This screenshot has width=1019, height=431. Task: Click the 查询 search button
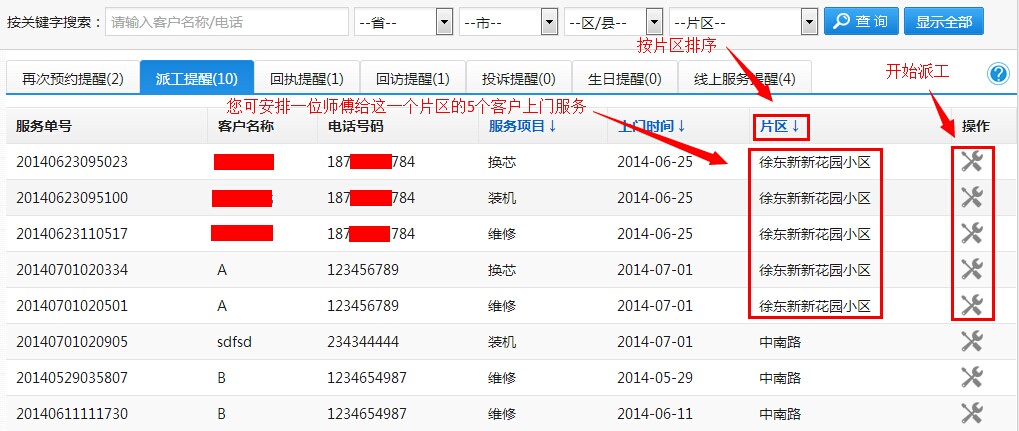tap(859, 21)
